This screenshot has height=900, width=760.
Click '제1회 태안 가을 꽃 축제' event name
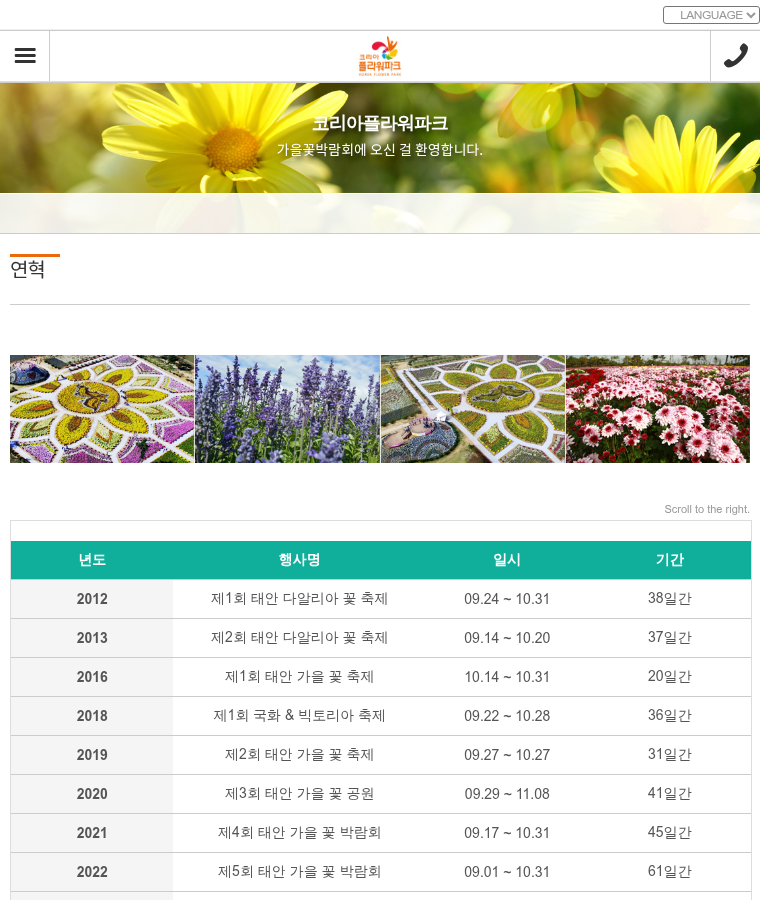pos(299,677)
